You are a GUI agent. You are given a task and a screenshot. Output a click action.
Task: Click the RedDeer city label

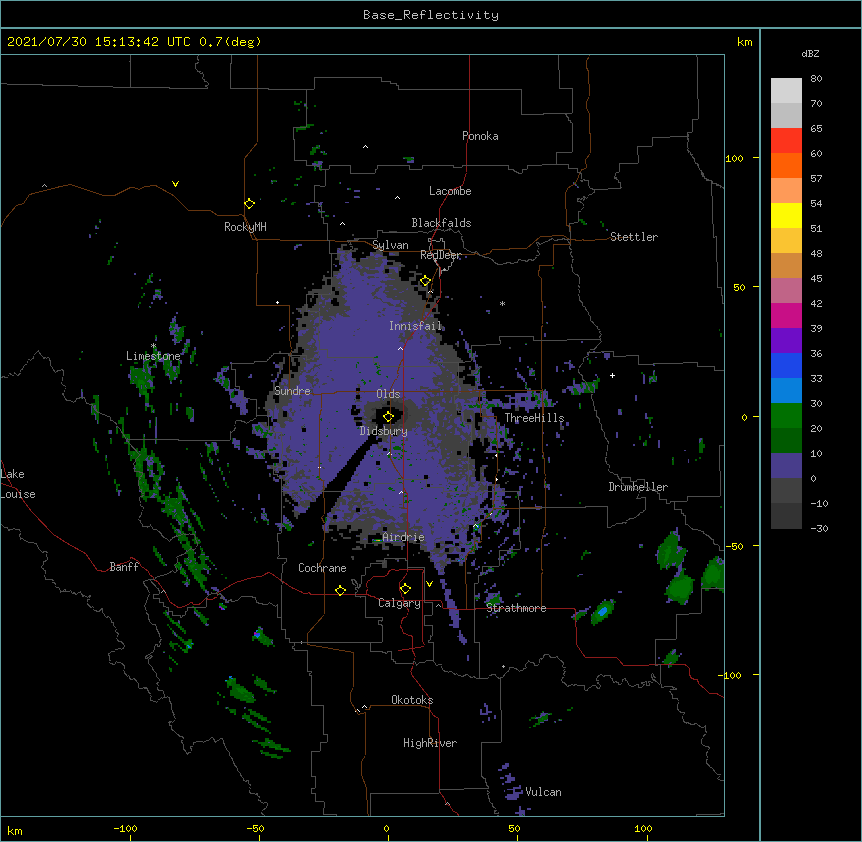pyautogui.click(x=440, y=255)
